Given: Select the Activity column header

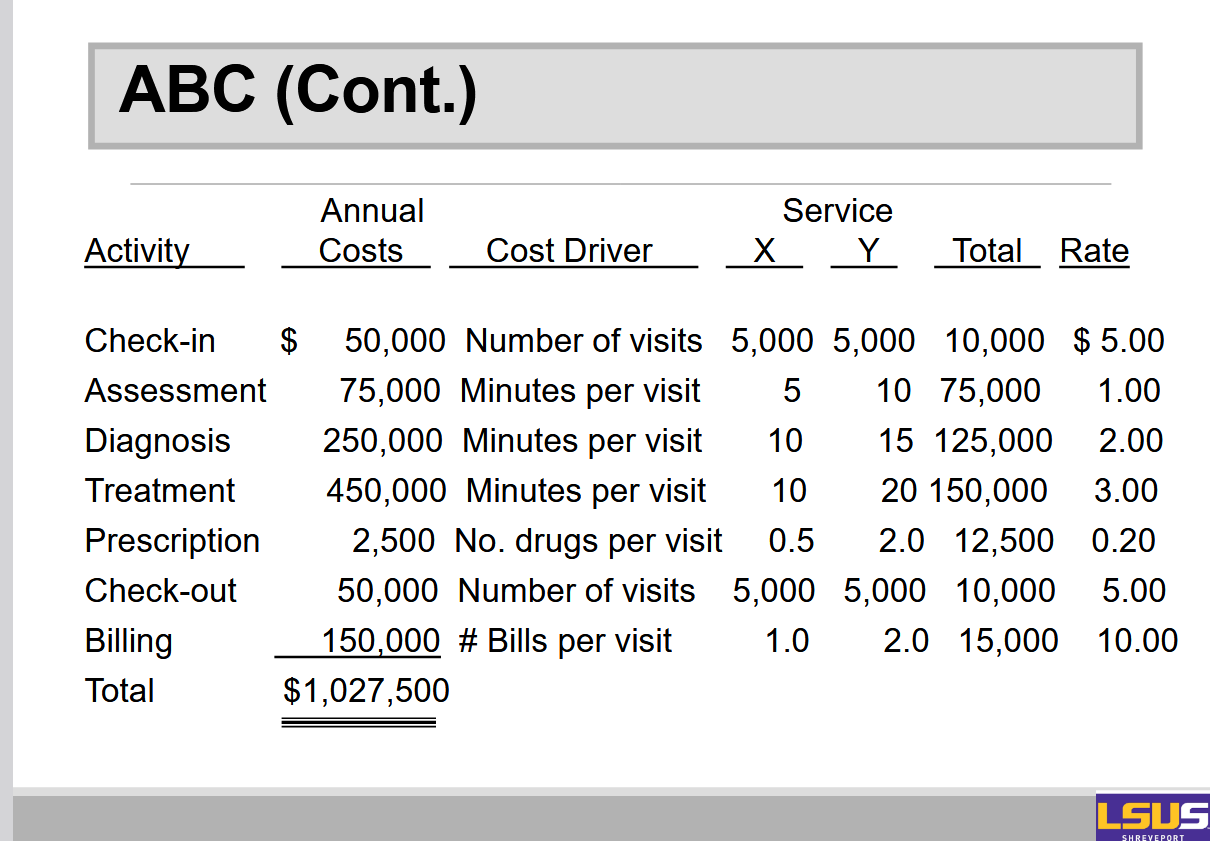Looking at the screenshot, I should pyautogui.click(x=137, y=251).
